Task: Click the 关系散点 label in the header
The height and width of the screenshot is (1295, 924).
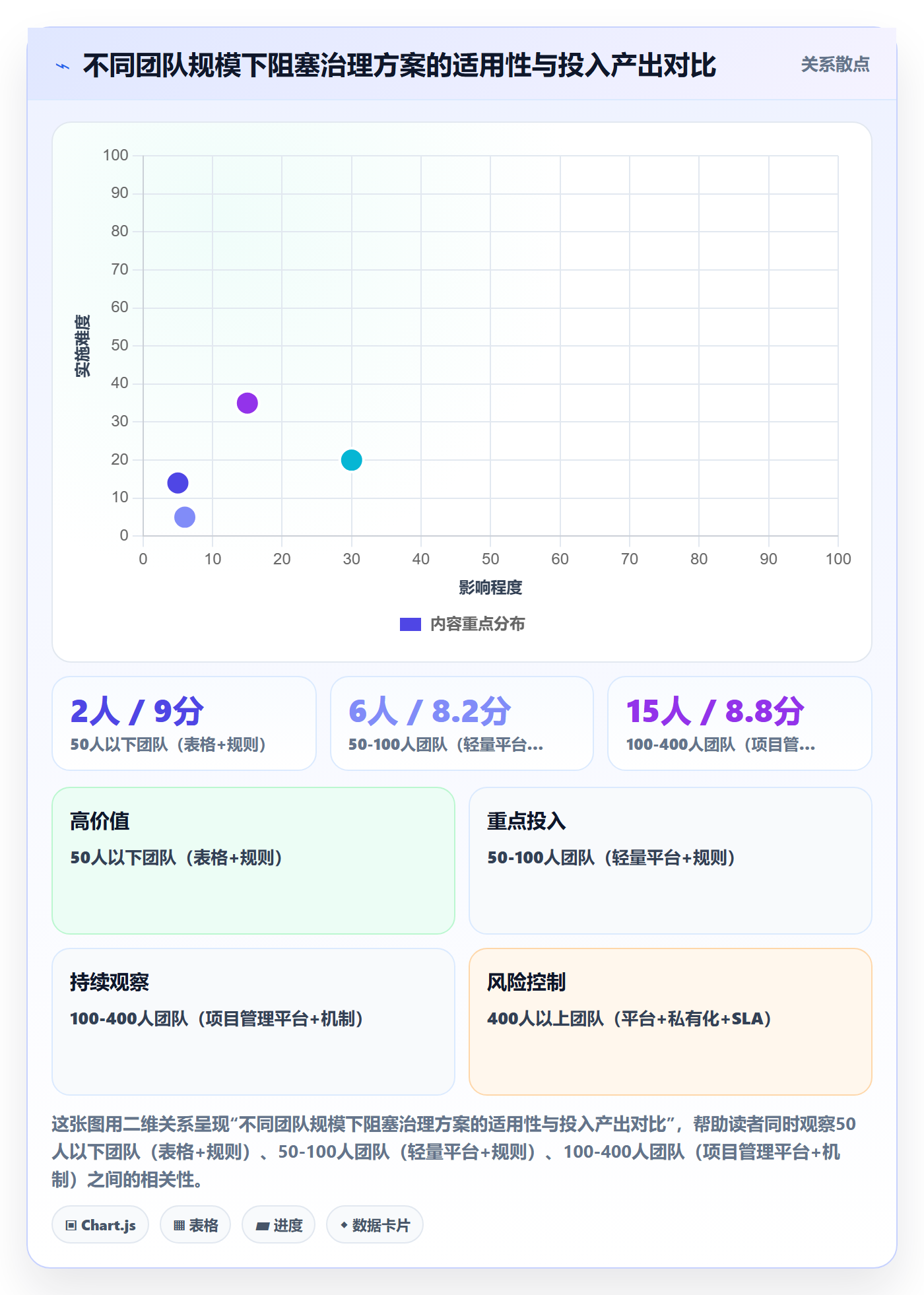Action: 835,65
